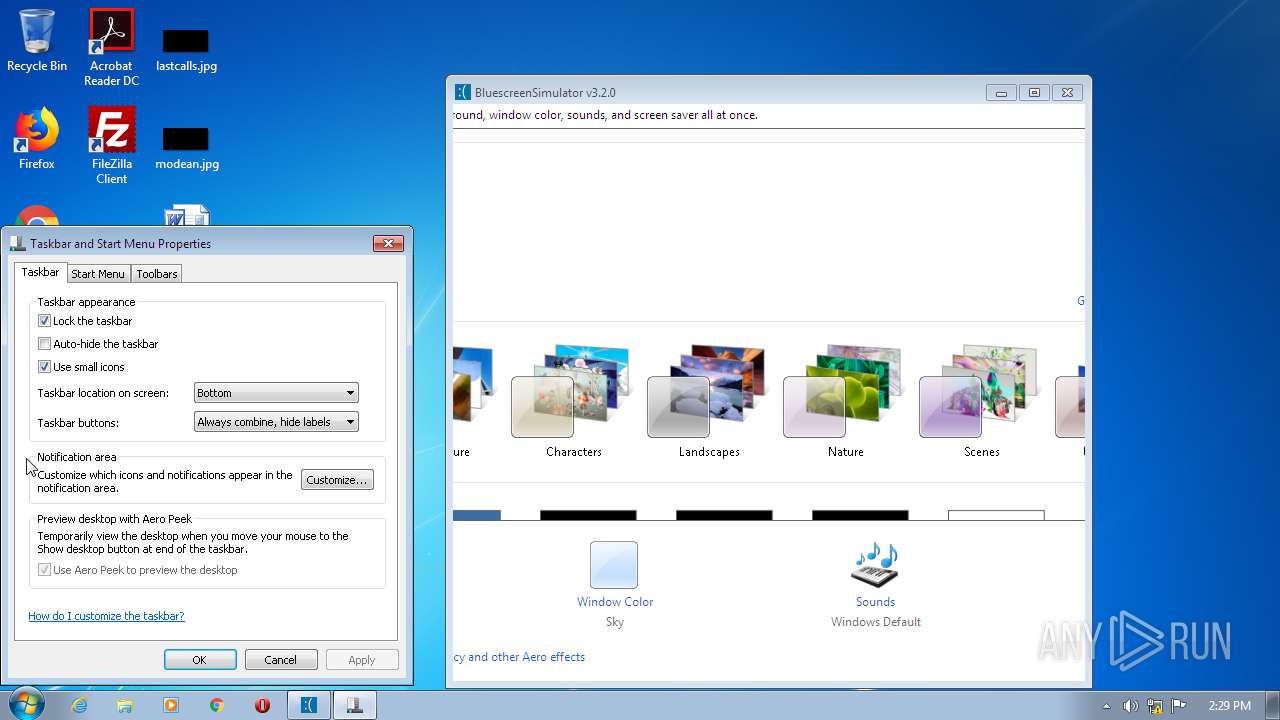1280x720 pixels.
Task: Close the Taskbar and Start Menu Properties dialog
Action: [x=388, y=244]
